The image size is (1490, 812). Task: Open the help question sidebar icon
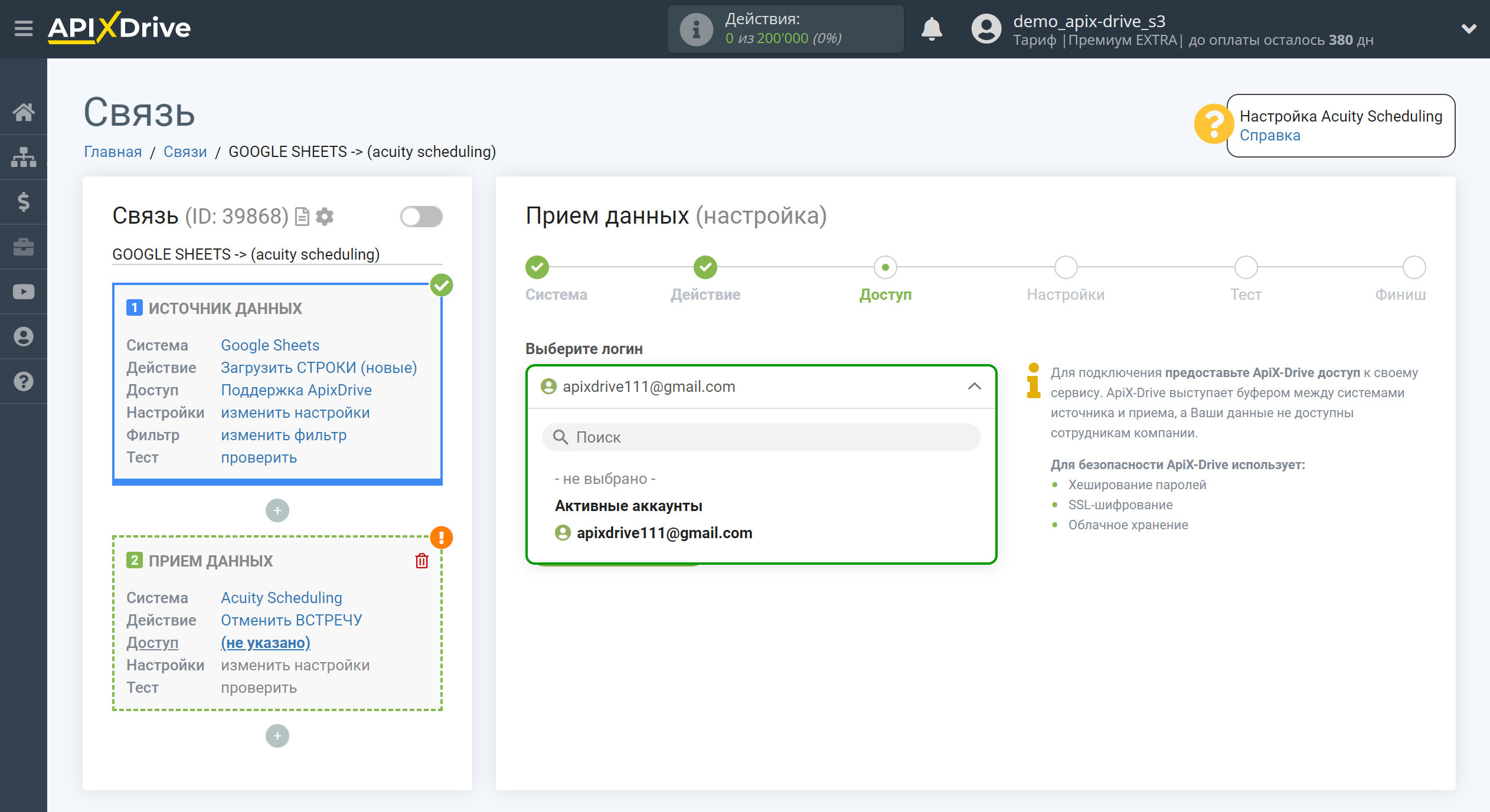tap(24, 381)
